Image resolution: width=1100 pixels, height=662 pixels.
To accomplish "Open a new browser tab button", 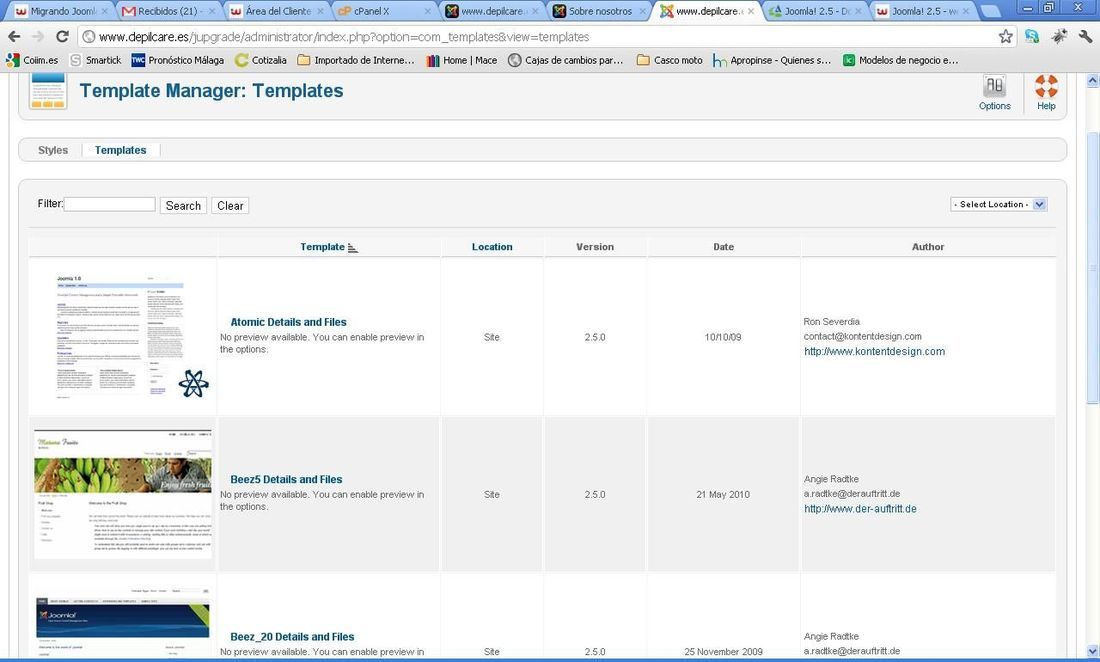I will pos(989,11).
